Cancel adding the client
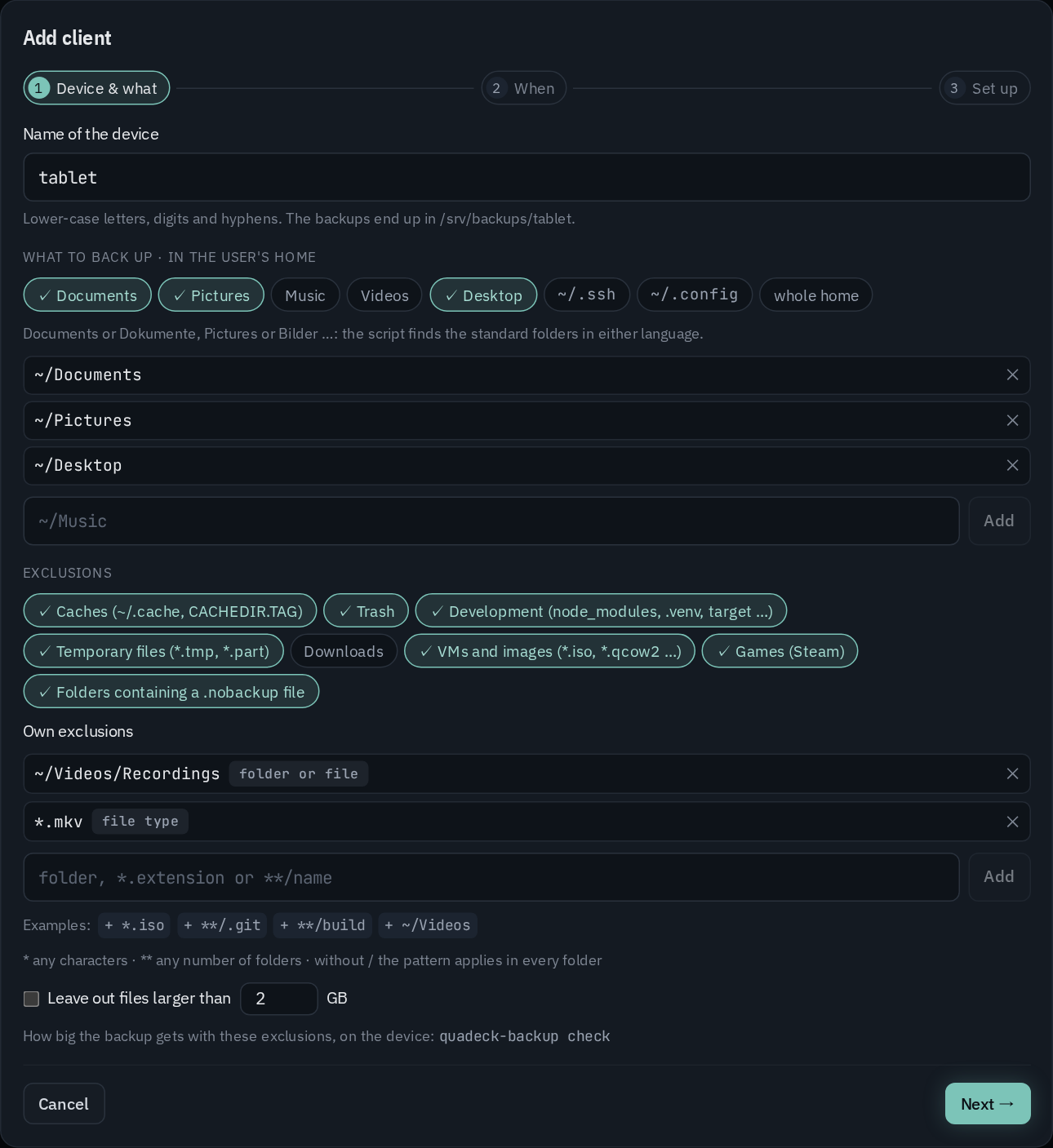The height and width of the screenshot is (1148, 1053). click(64, 1103)
